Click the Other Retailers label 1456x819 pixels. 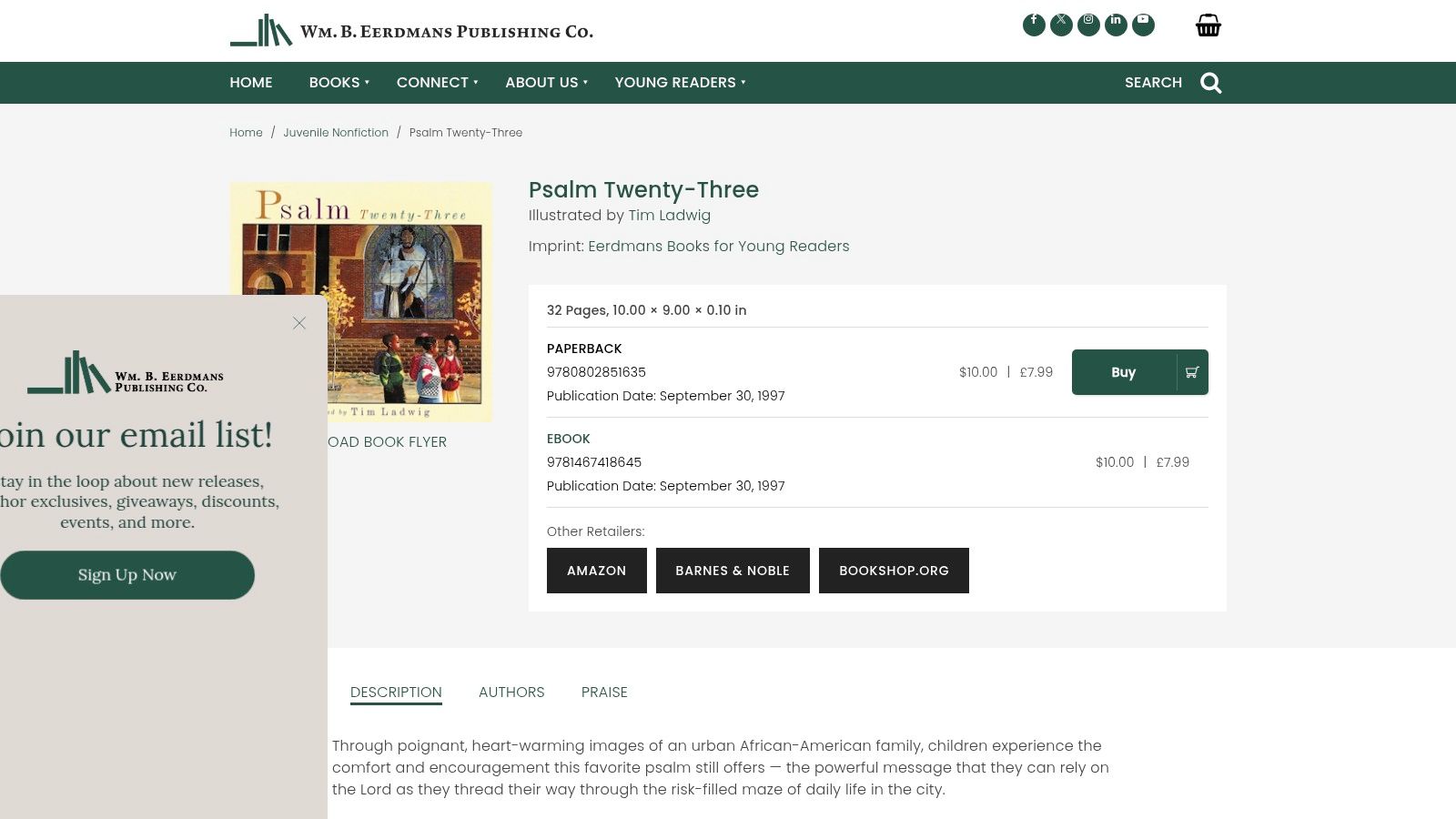(x=595, y=531)
